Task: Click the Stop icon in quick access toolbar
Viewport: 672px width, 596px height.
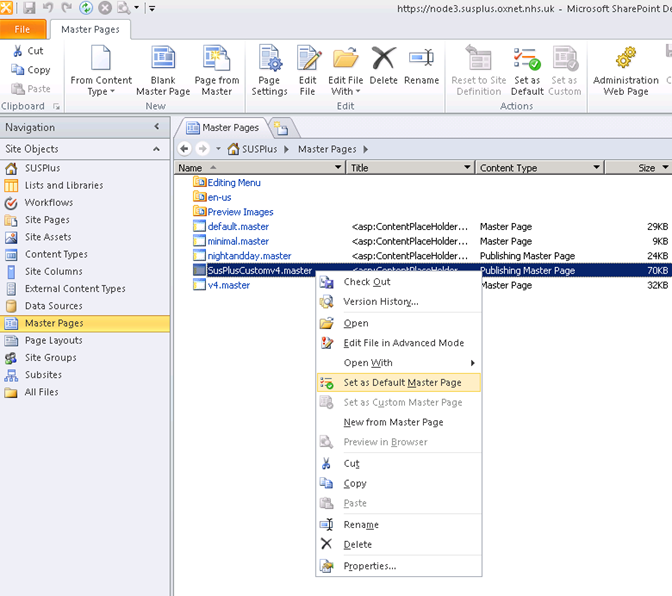Action: pos(105,8)
